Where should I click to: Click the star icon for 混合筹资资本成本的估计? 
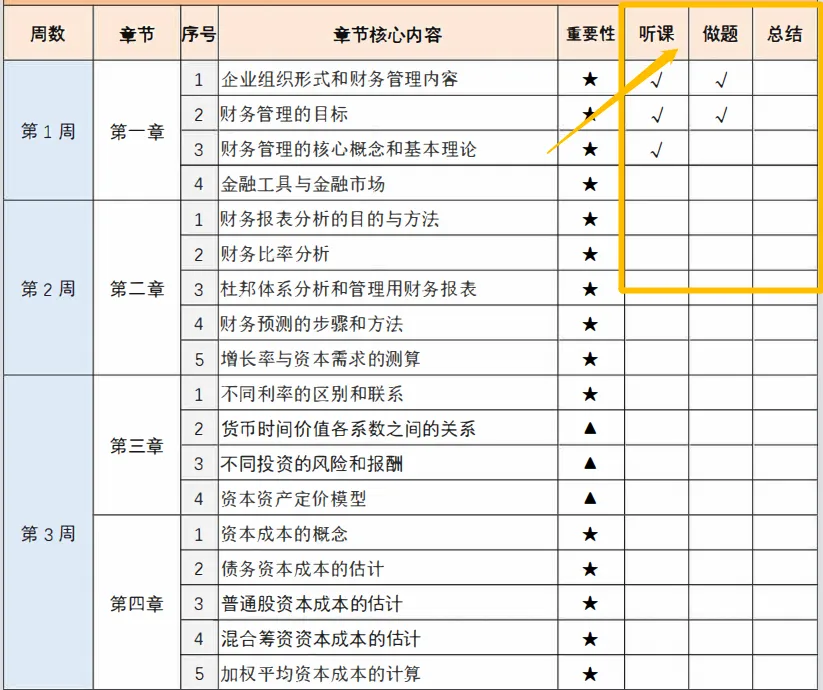click(x=590, y=639)
